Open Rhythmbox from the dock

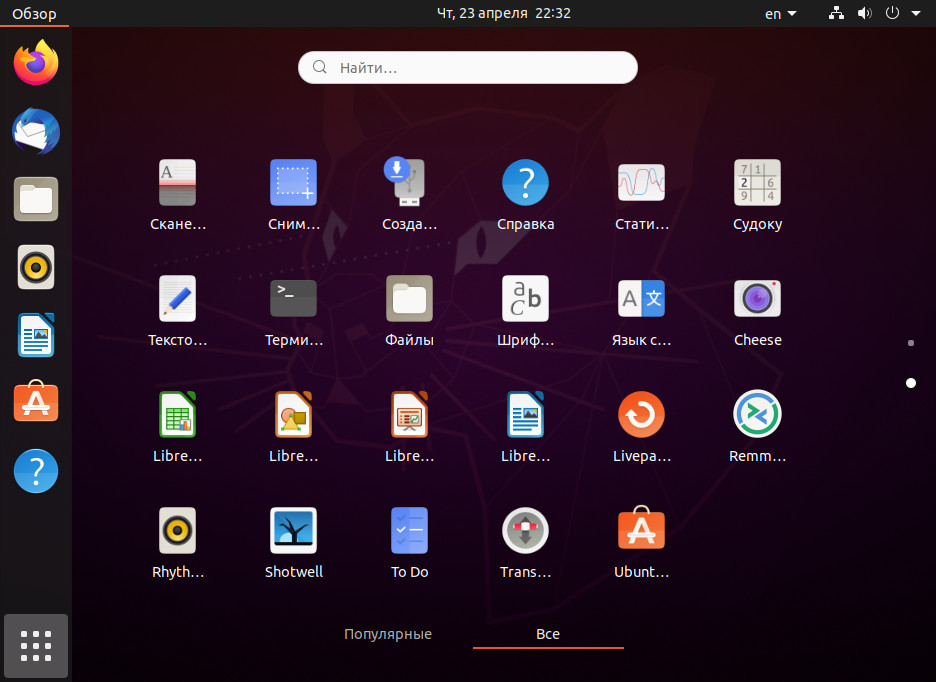coord(36,267)
